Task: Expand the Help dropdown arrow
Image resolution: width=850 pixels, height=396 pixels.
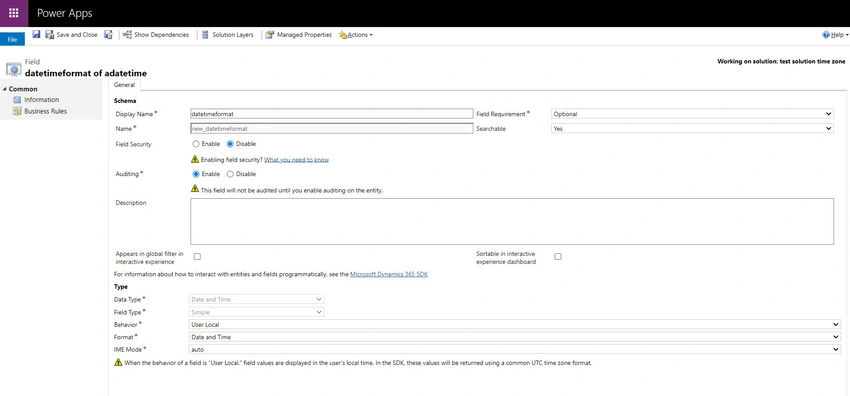Action: (x=847, y=35)
